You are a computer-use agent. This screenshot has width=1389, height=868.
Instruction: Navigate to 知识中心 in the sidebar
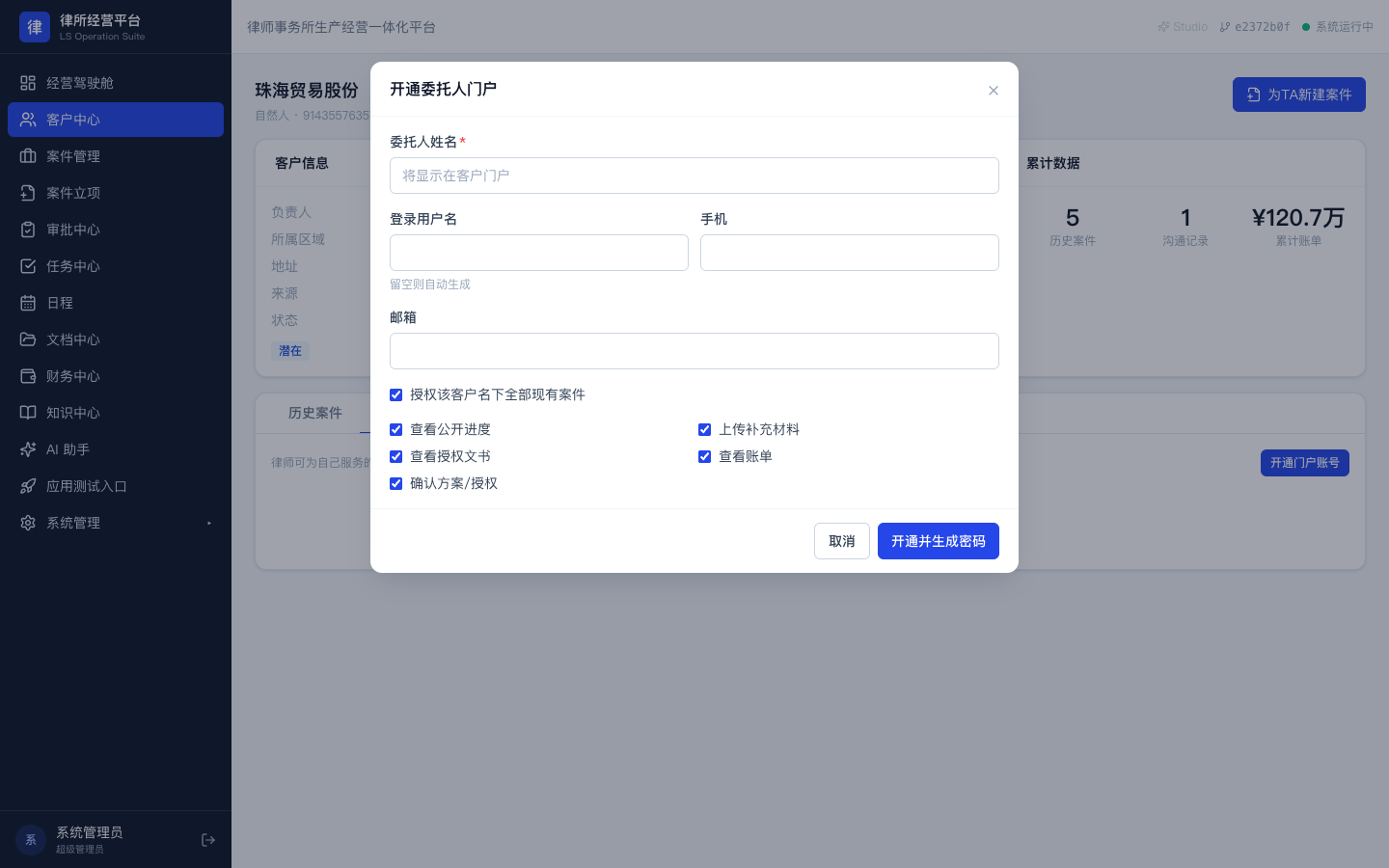[116, 413]
